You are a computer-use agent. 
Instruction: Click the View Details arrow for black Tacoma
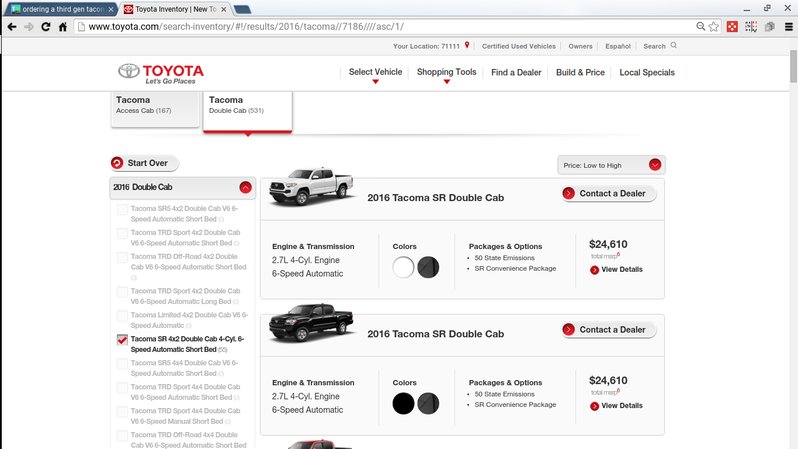(594, 406)
